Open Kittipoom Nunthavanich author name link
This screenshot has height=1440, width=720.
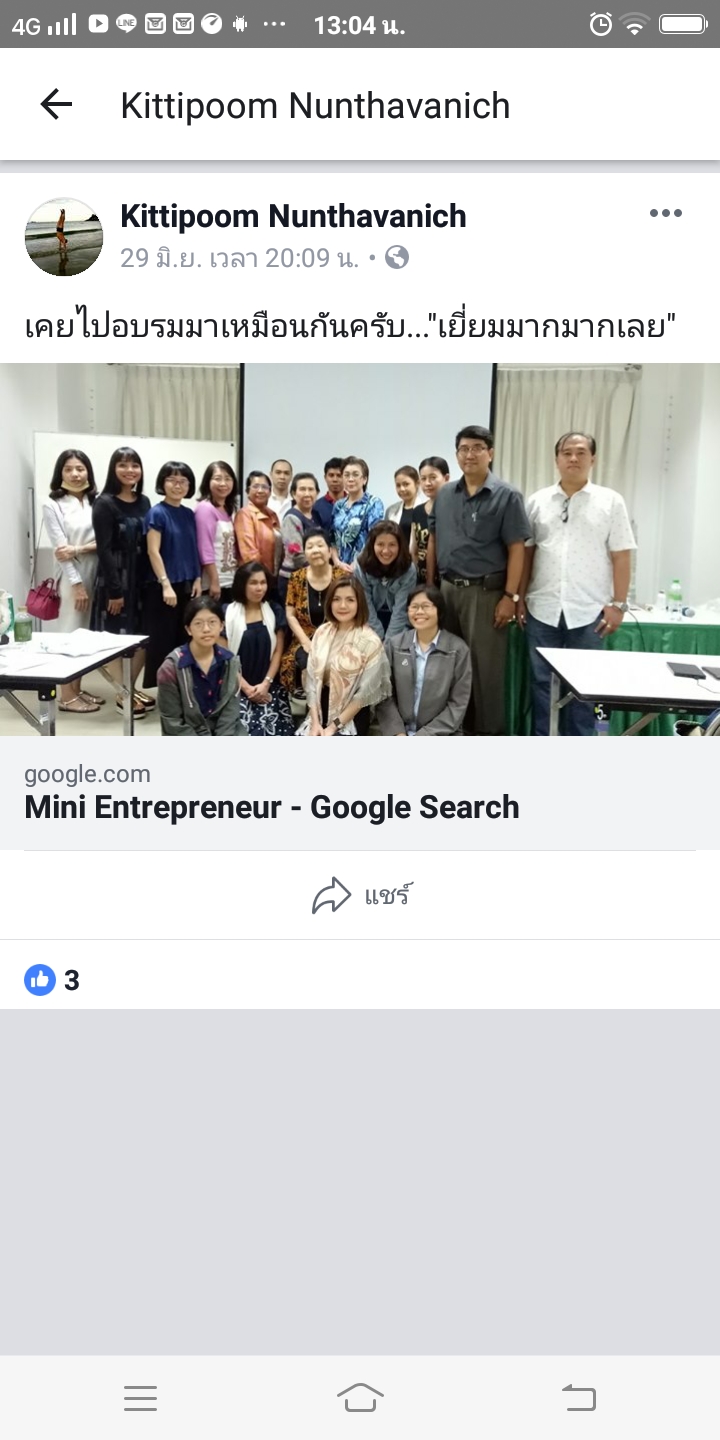click(x=293, y=215)
